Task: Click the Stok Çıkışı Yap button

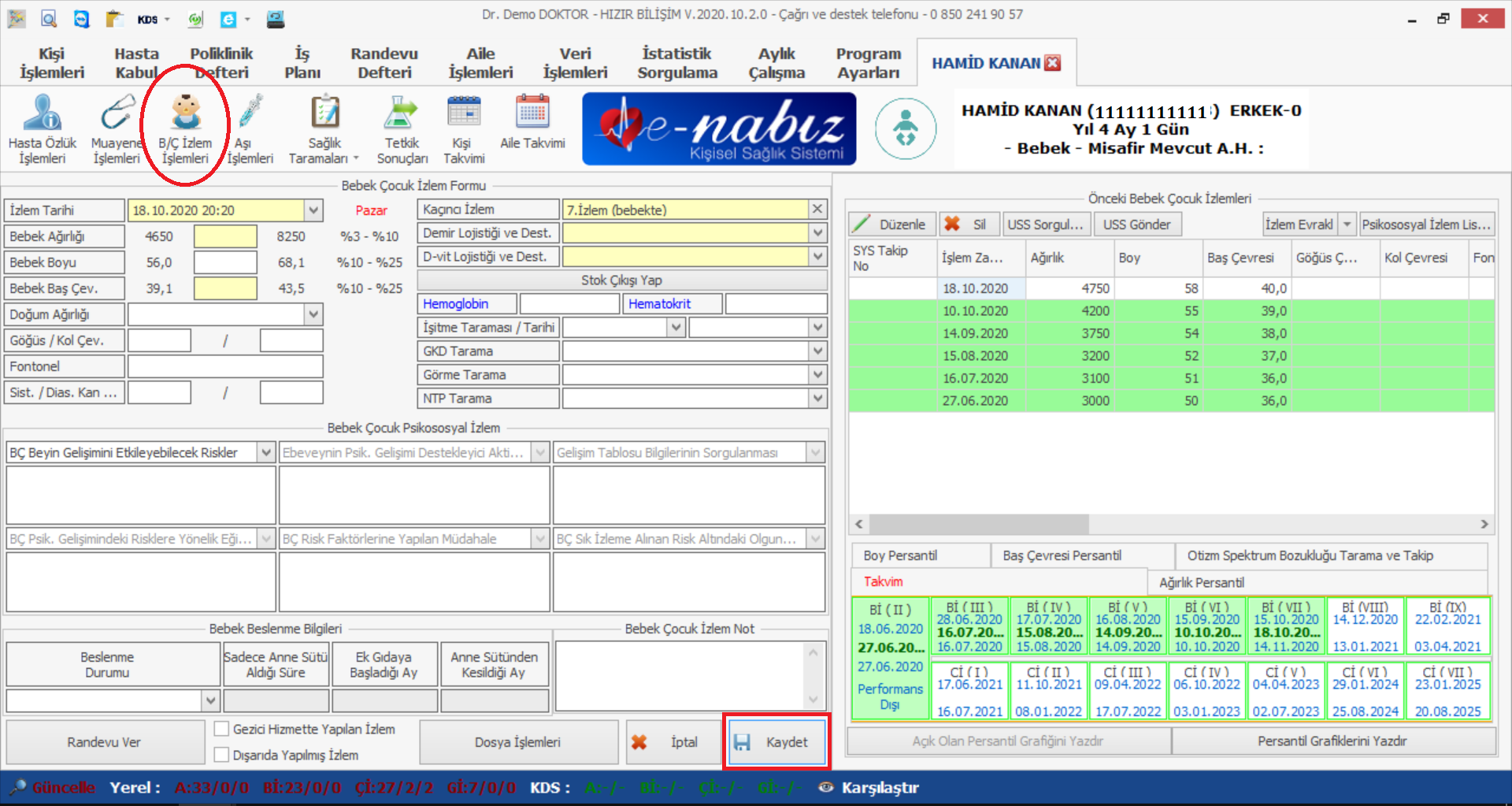Action: point(621,280)
